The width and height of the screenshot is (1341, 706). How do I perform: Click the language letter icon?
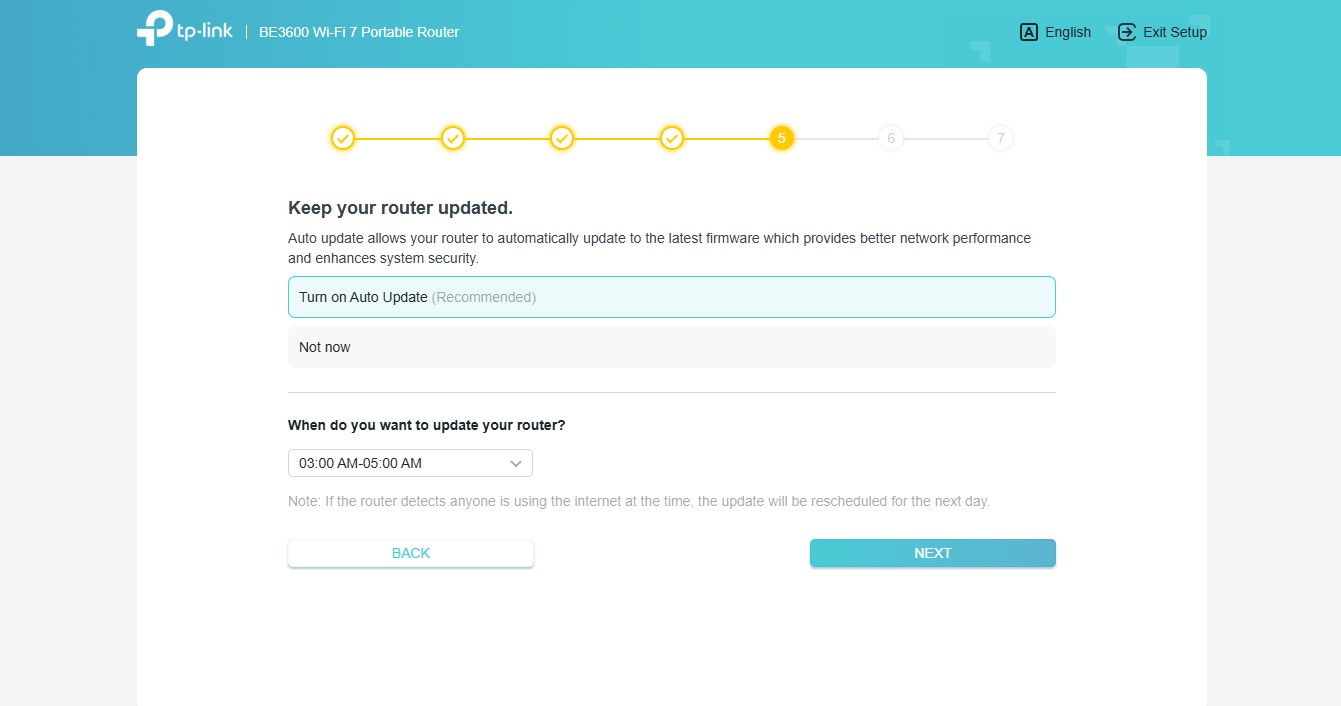click(1029, 32)
